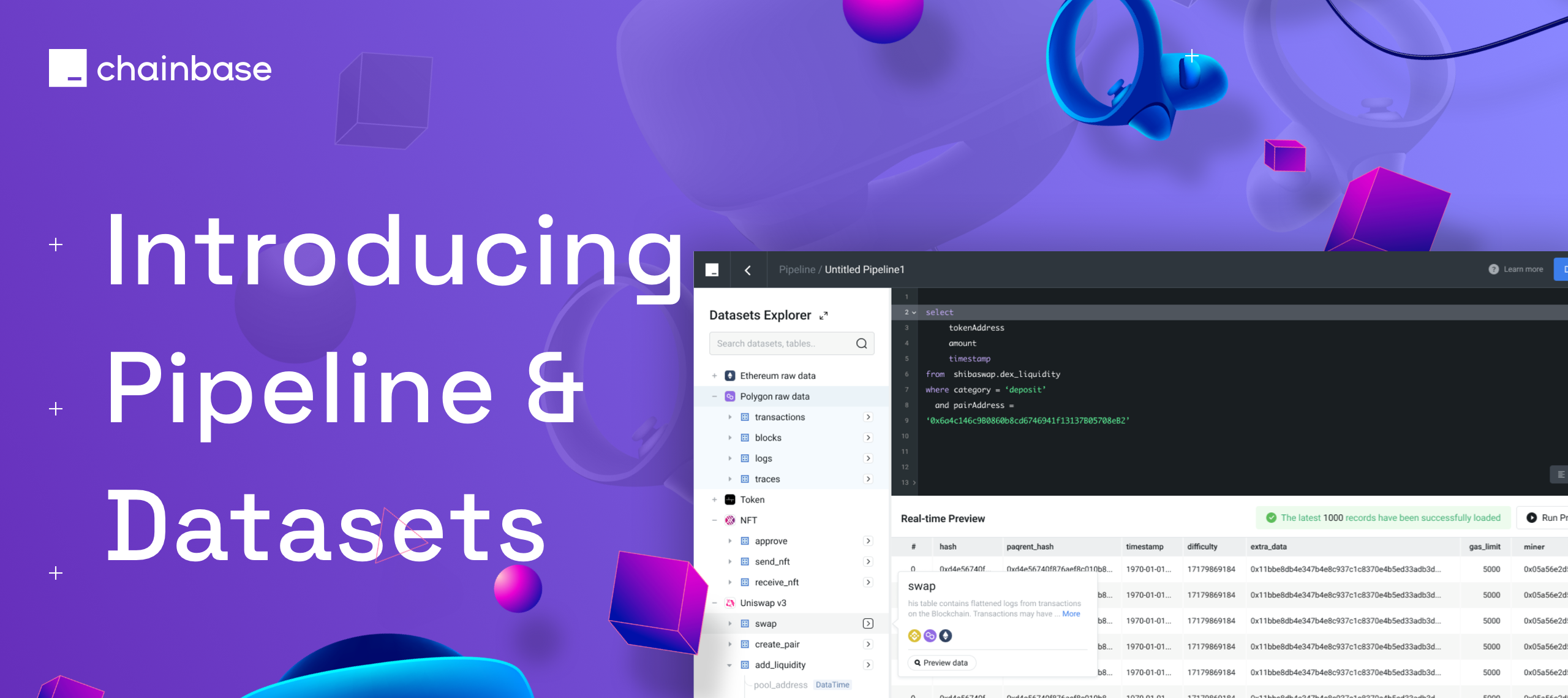Click the search datasets icon
This screenshot has width=1568, height=698.
(x=861, y=345)
